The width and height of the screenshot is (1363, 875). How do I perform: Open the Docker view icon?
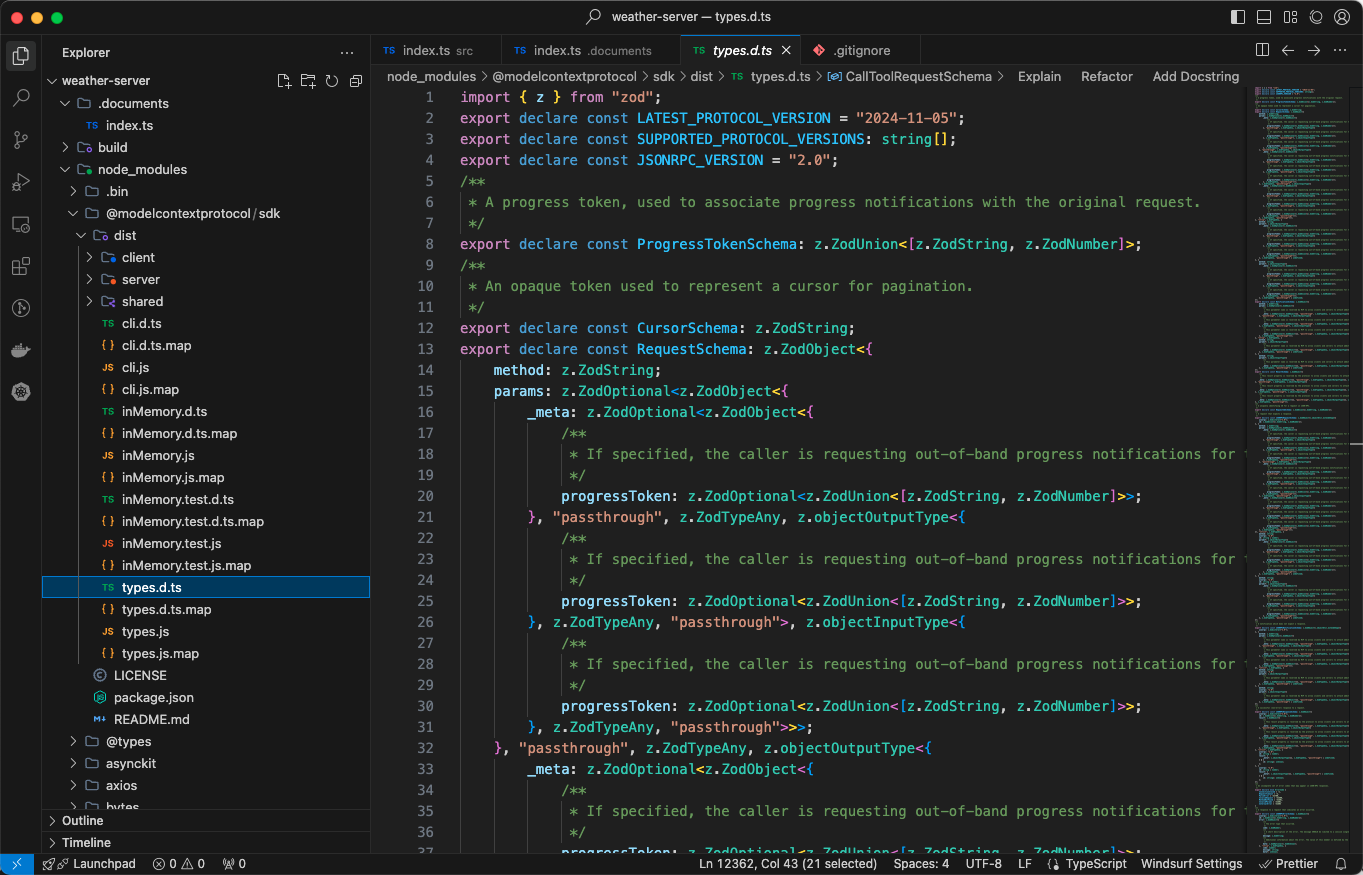click(21, 350)
